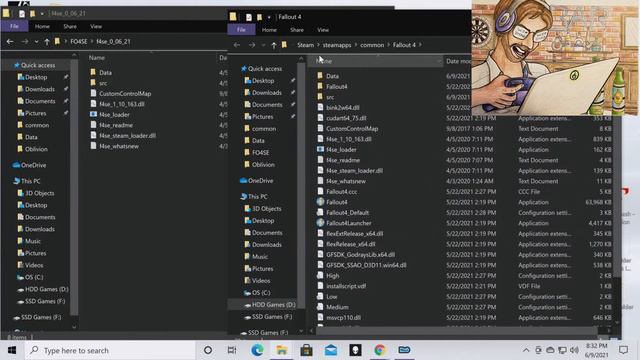Open Mail app from taskbar
This screenshot has width=640, height=360.
coord(331,350)
